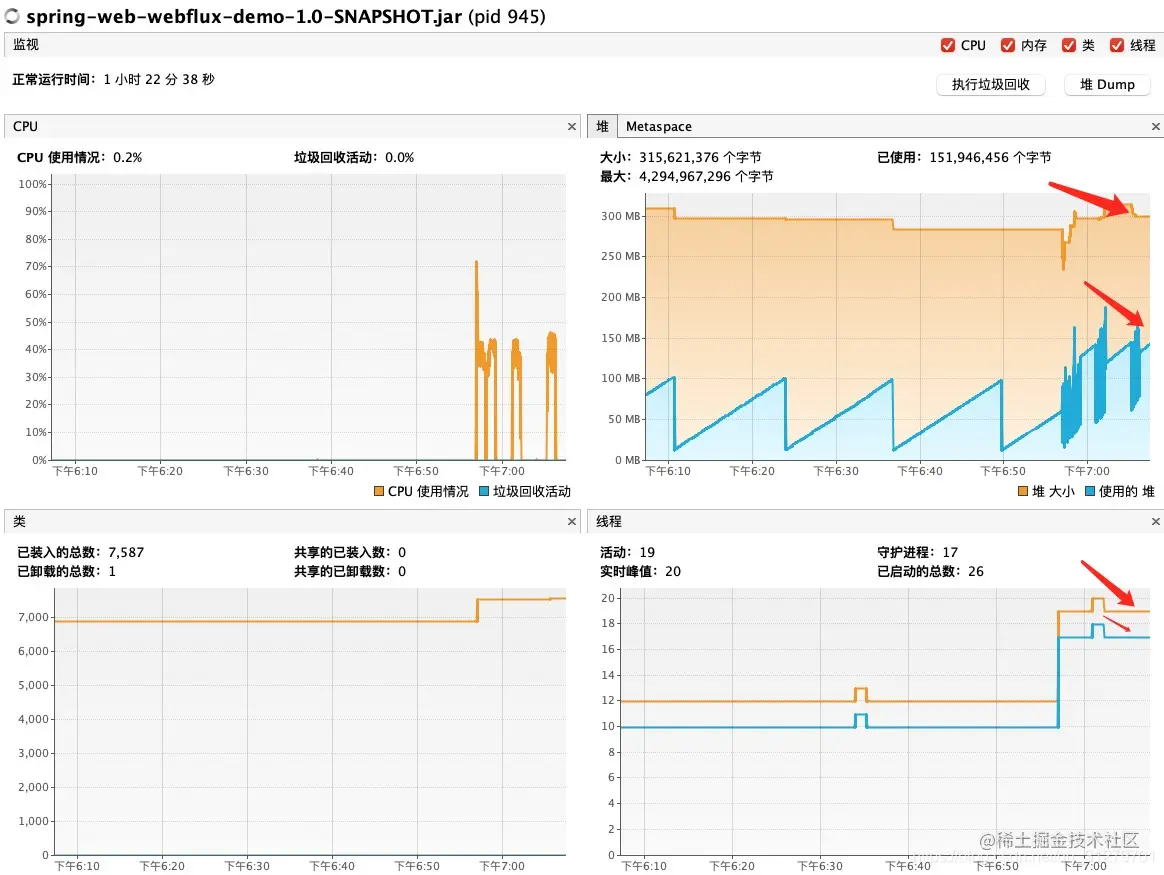Click 共享的已卸载数 0 value
Screen dimensions: 1164x875
(402, 571)
